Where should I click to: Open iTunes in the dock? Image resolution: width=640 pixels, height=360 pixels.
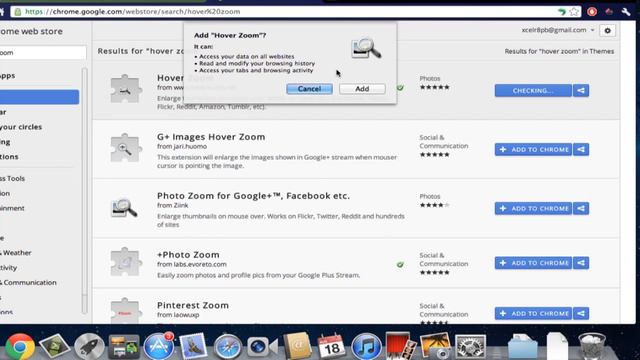[x=366, y=347]
